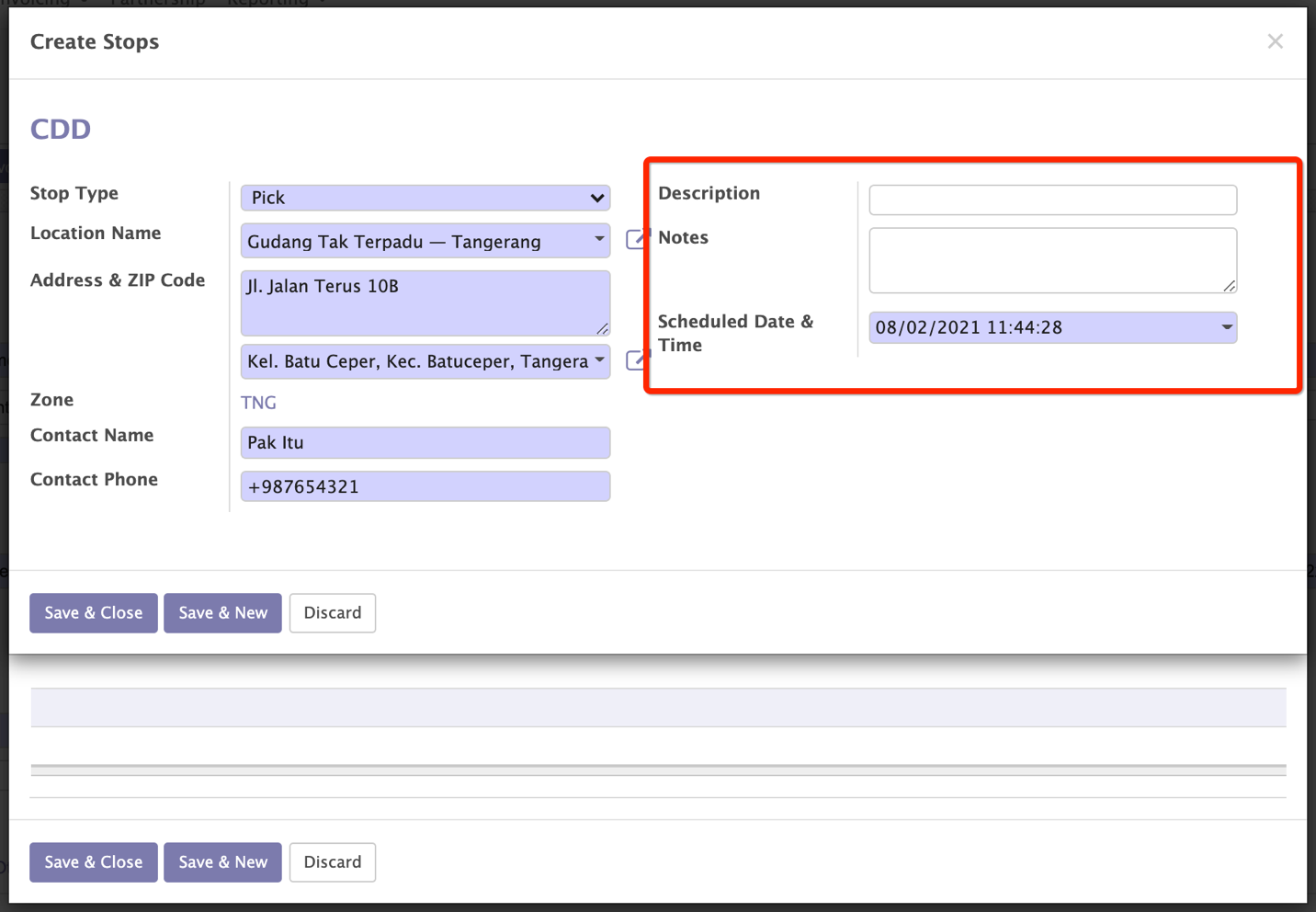Image resolution: width=1316 pixels, height=912 pixels.
Task: Open the Scheduled Date & Time picker arrow
Action: (x=1226, y=327)
